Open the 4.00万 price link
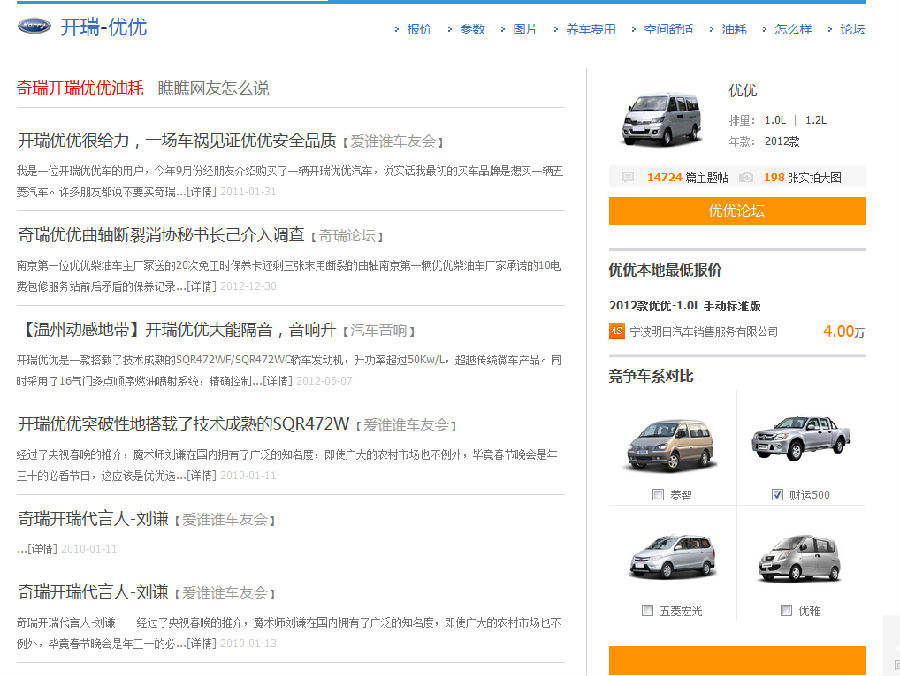900x676 pixels. (843, 331)
